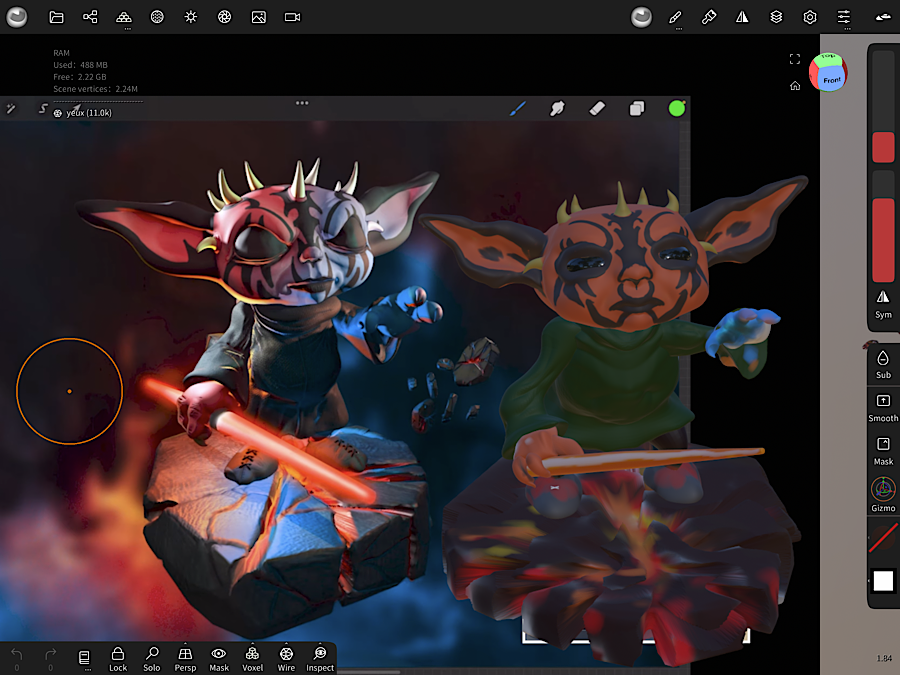Reset view with the home icon
The width and height of the screenshot is (900, 675).
[795, 86]
